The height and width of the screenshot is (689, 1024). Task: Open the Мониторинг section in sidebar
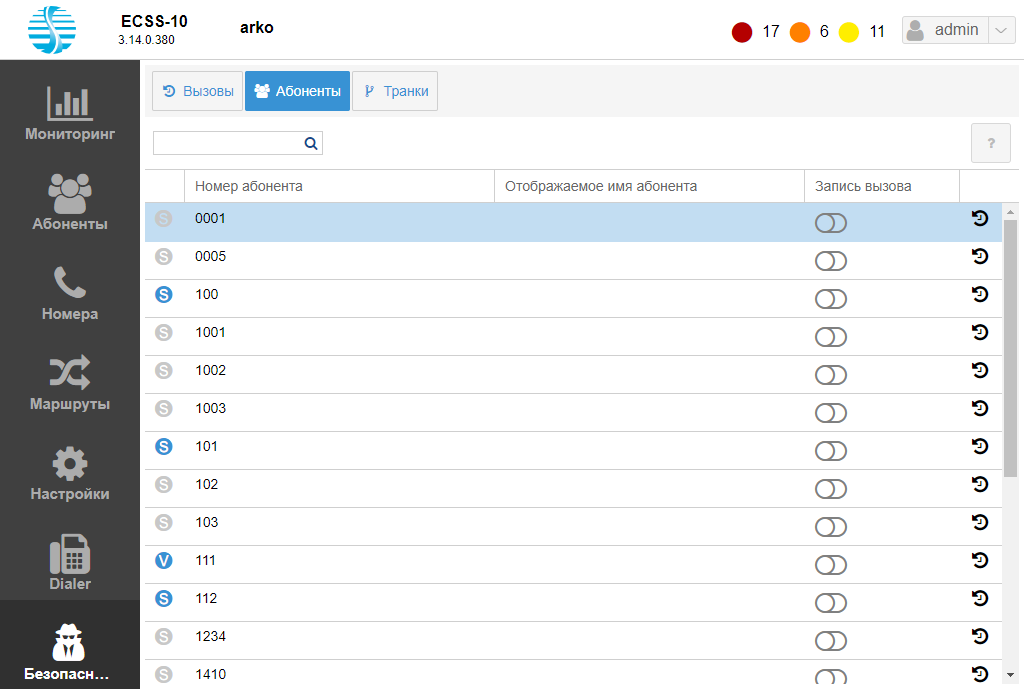pyautogui.click(x=70, y=113)
